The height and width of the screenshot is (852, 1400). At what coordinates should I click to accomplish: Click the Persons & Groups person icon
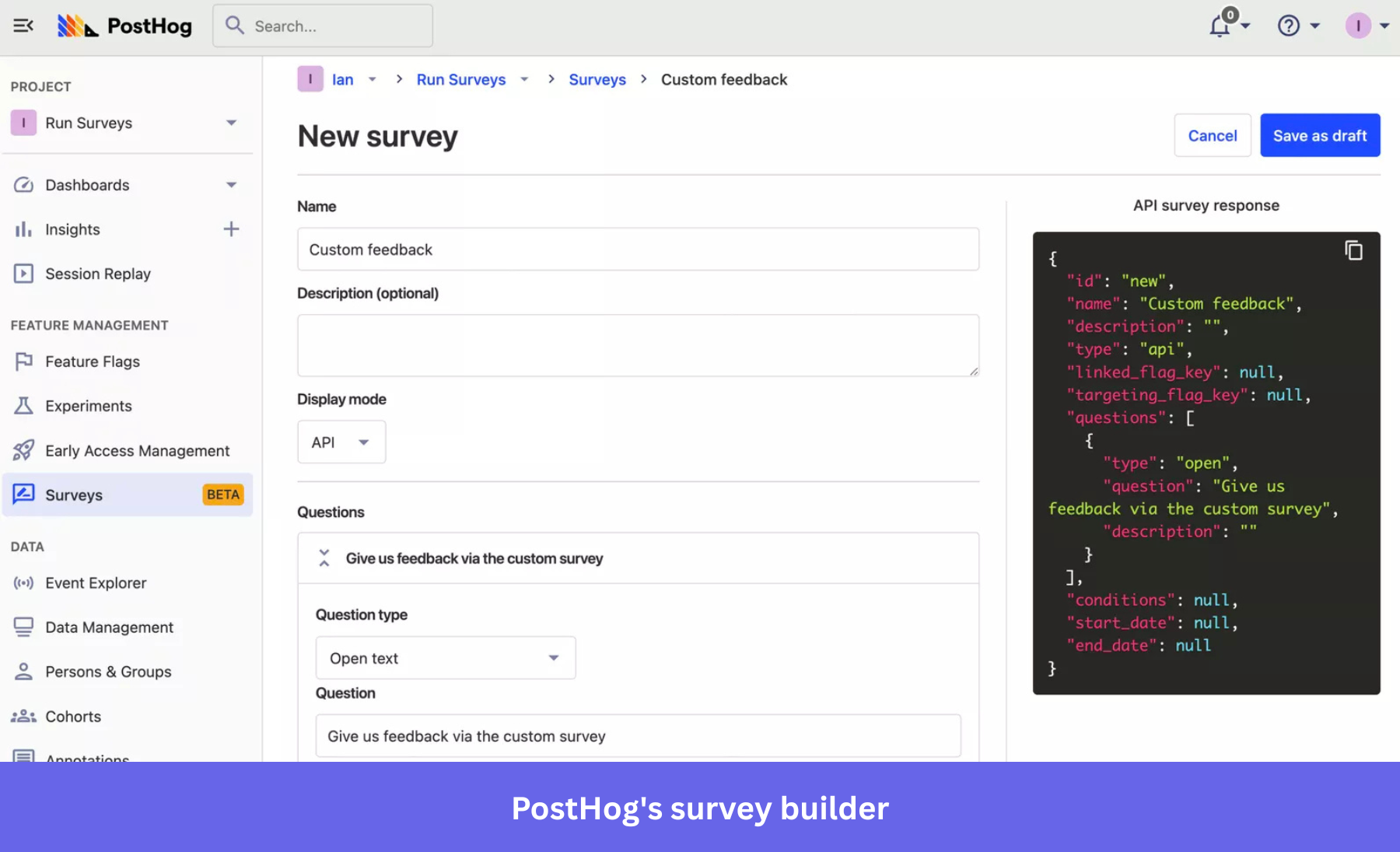coord(24,672)
